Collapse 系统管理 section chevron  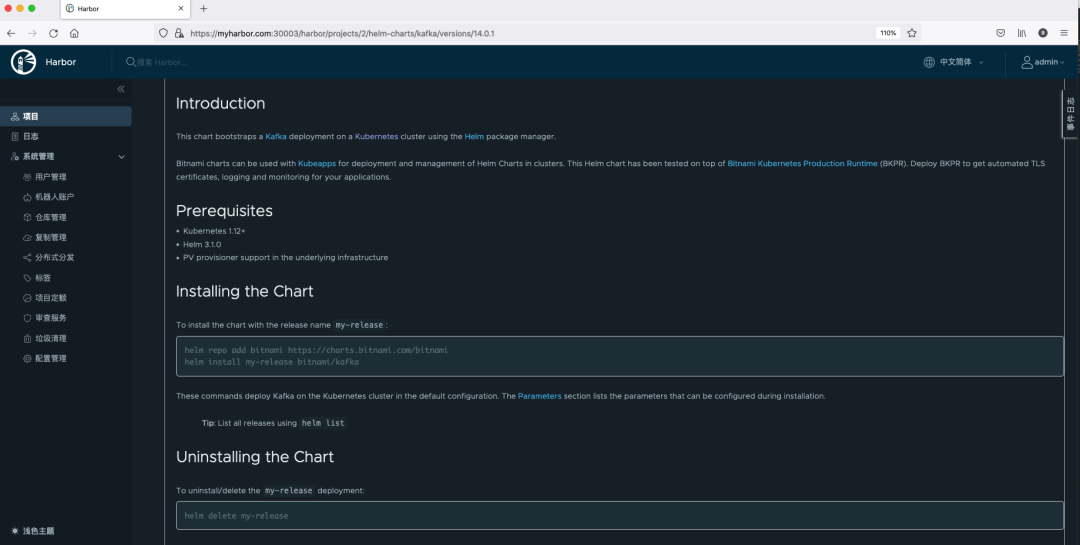coord(121,157)
